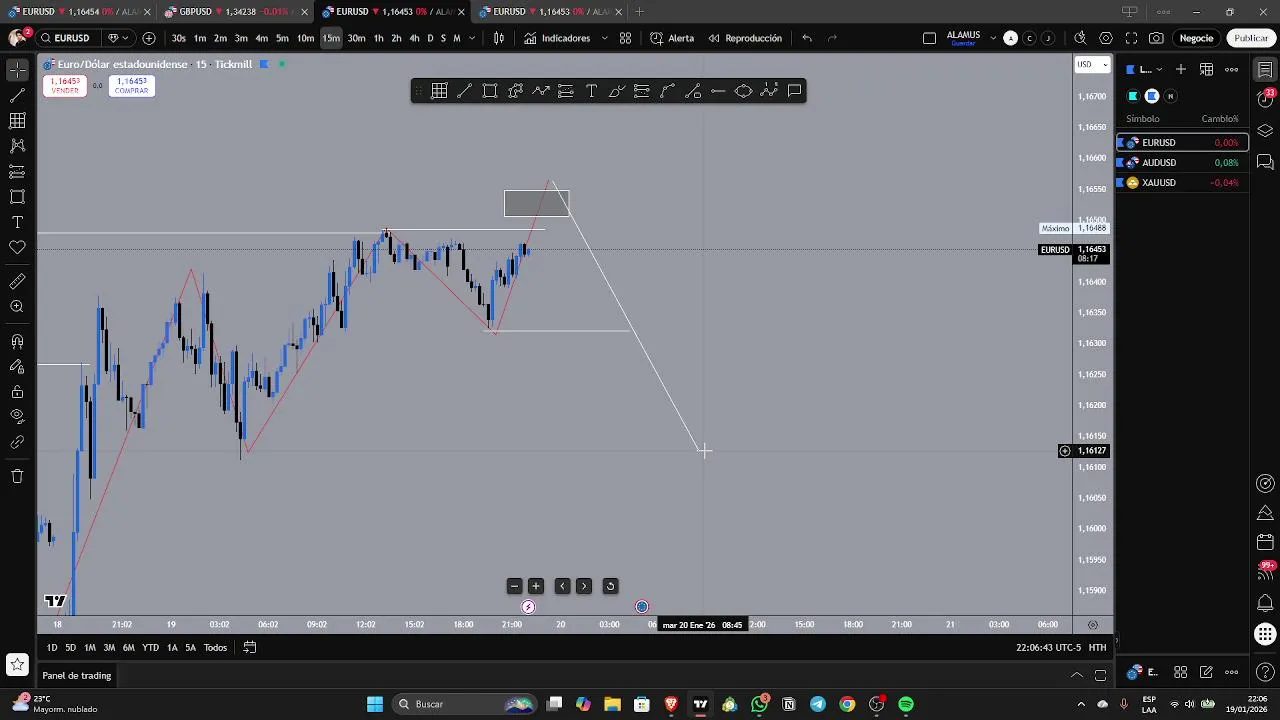Click the Negocie button
This screenshot has width=1280, height=720.
[1196, 38]
